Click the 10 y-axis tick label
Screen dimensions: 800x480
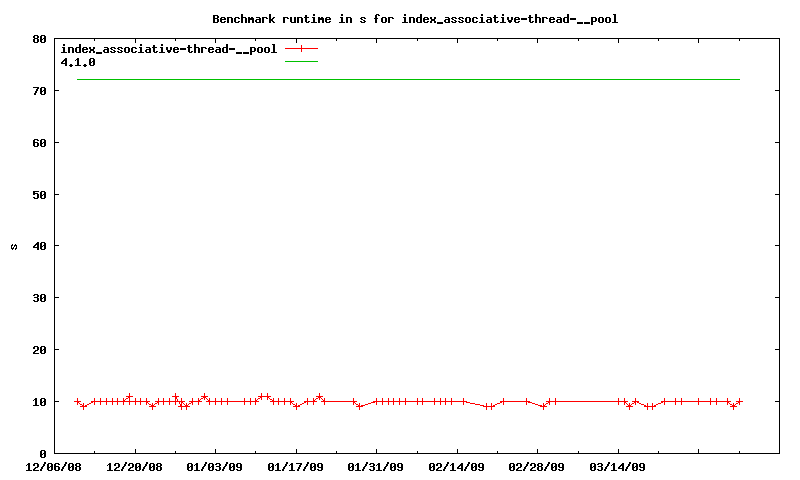click(39, 402)
